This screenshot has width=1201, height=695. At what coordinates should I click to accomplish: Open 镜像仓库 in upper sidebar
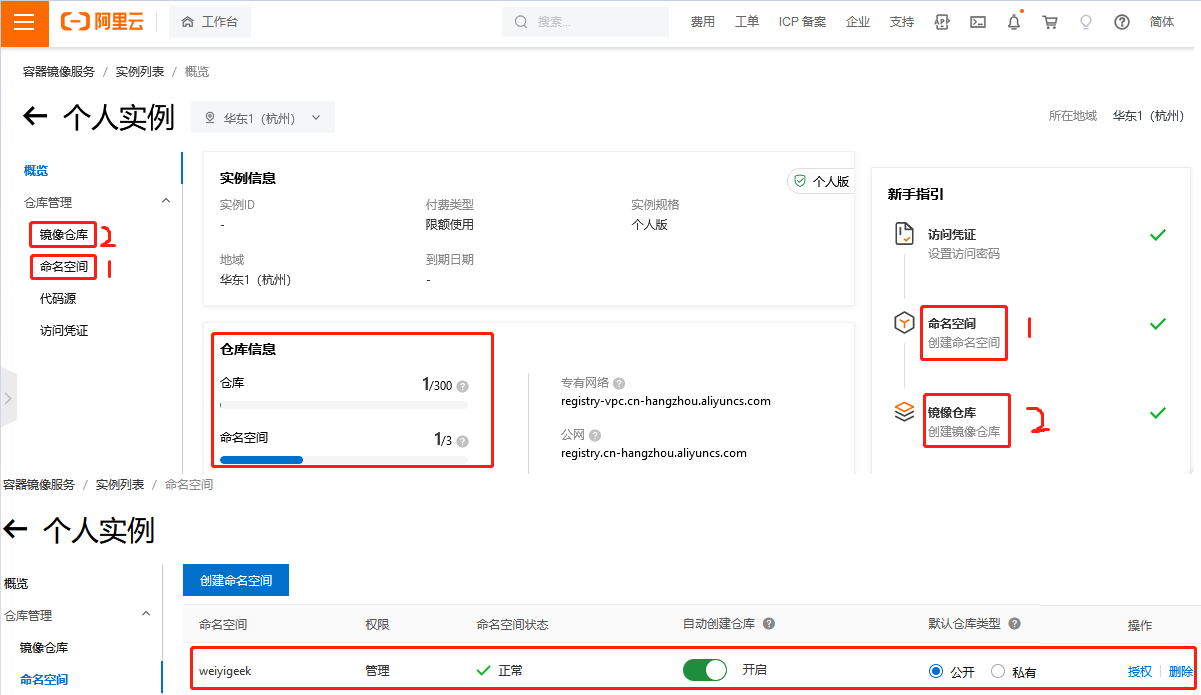[64, 236]
